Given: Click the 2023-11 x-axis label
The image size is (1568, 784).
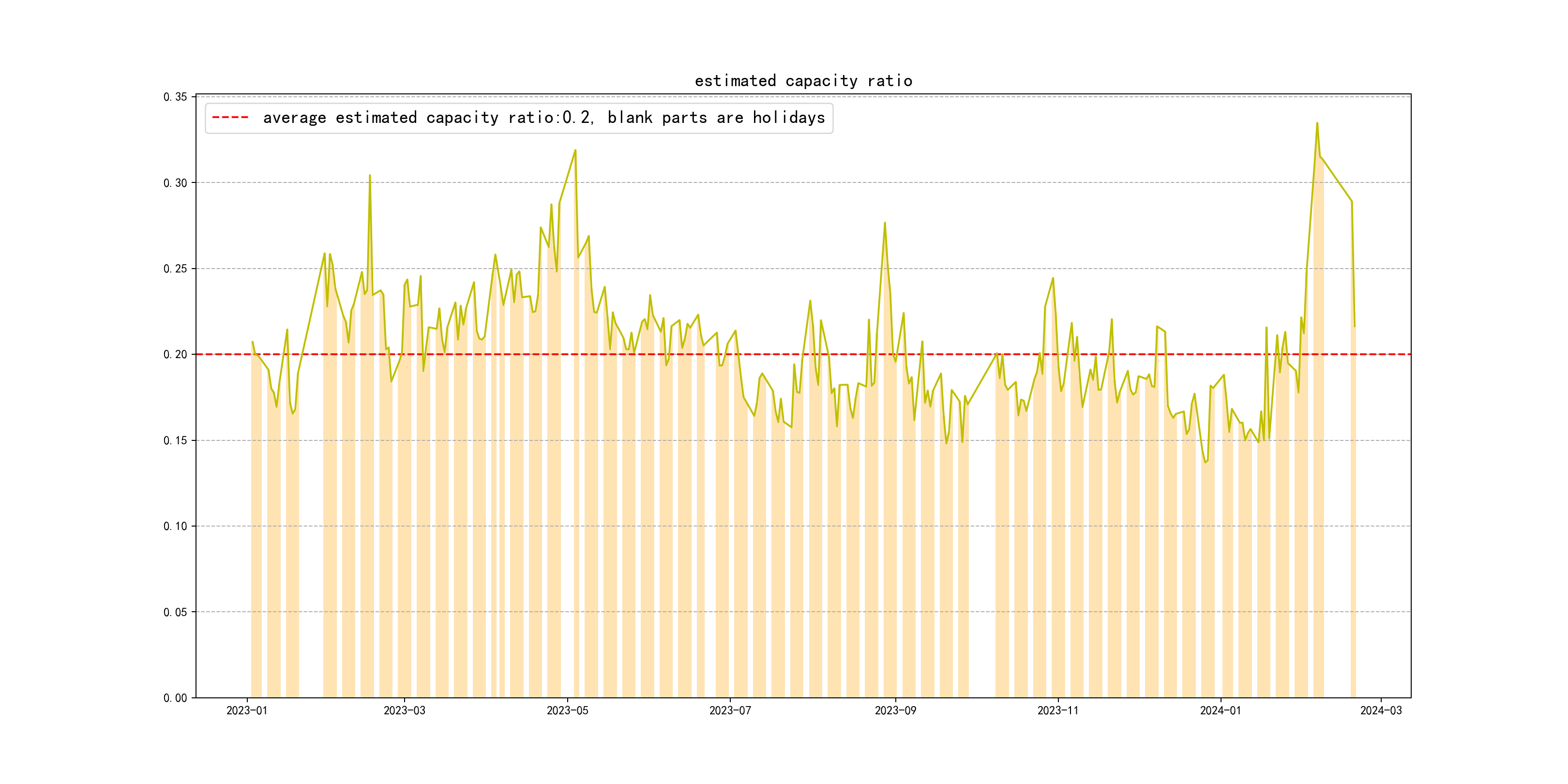Looking at the screenshot, I should pos(1058,710).
